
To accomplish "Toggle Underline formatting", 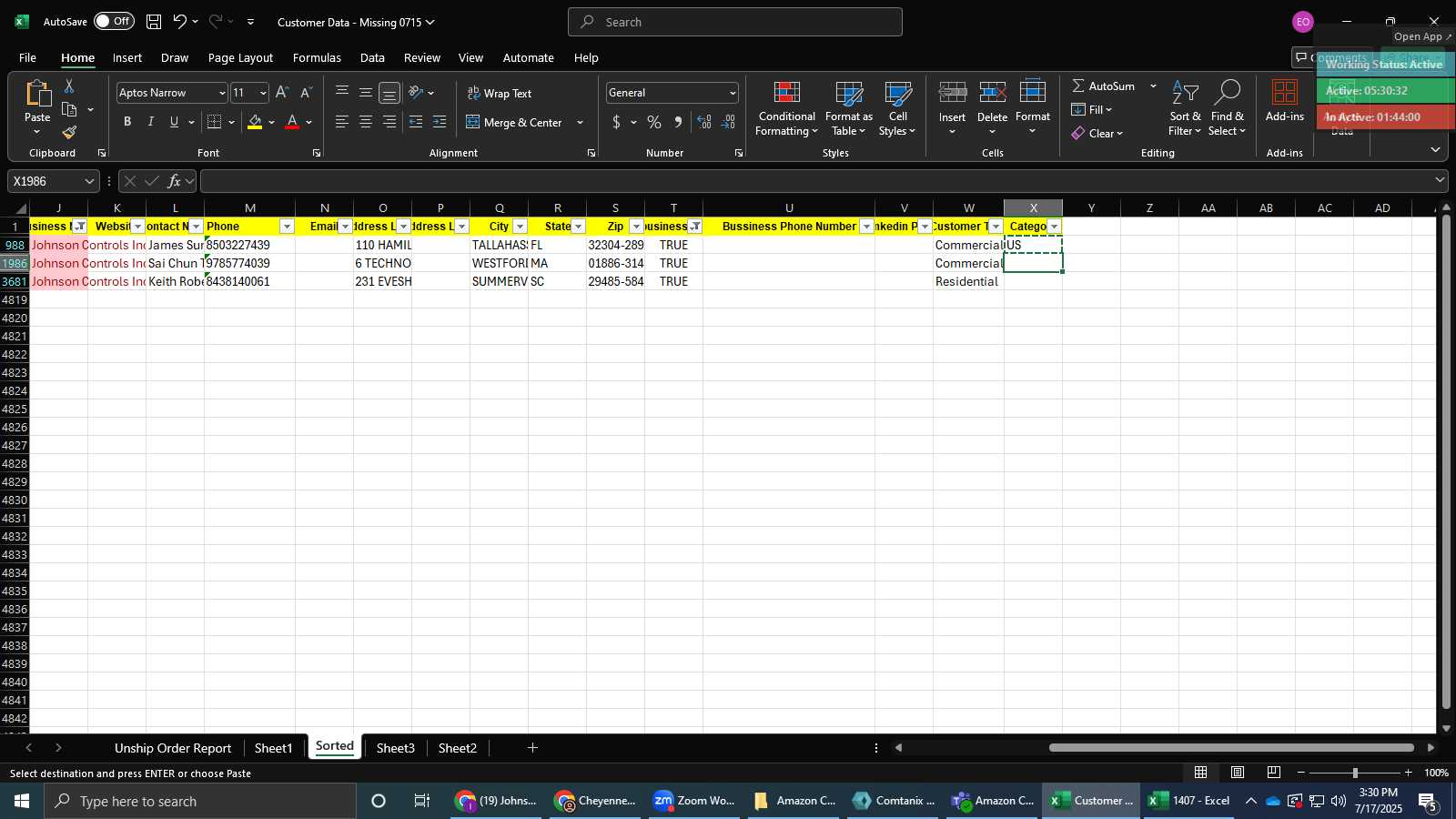I will pos(174,122).
